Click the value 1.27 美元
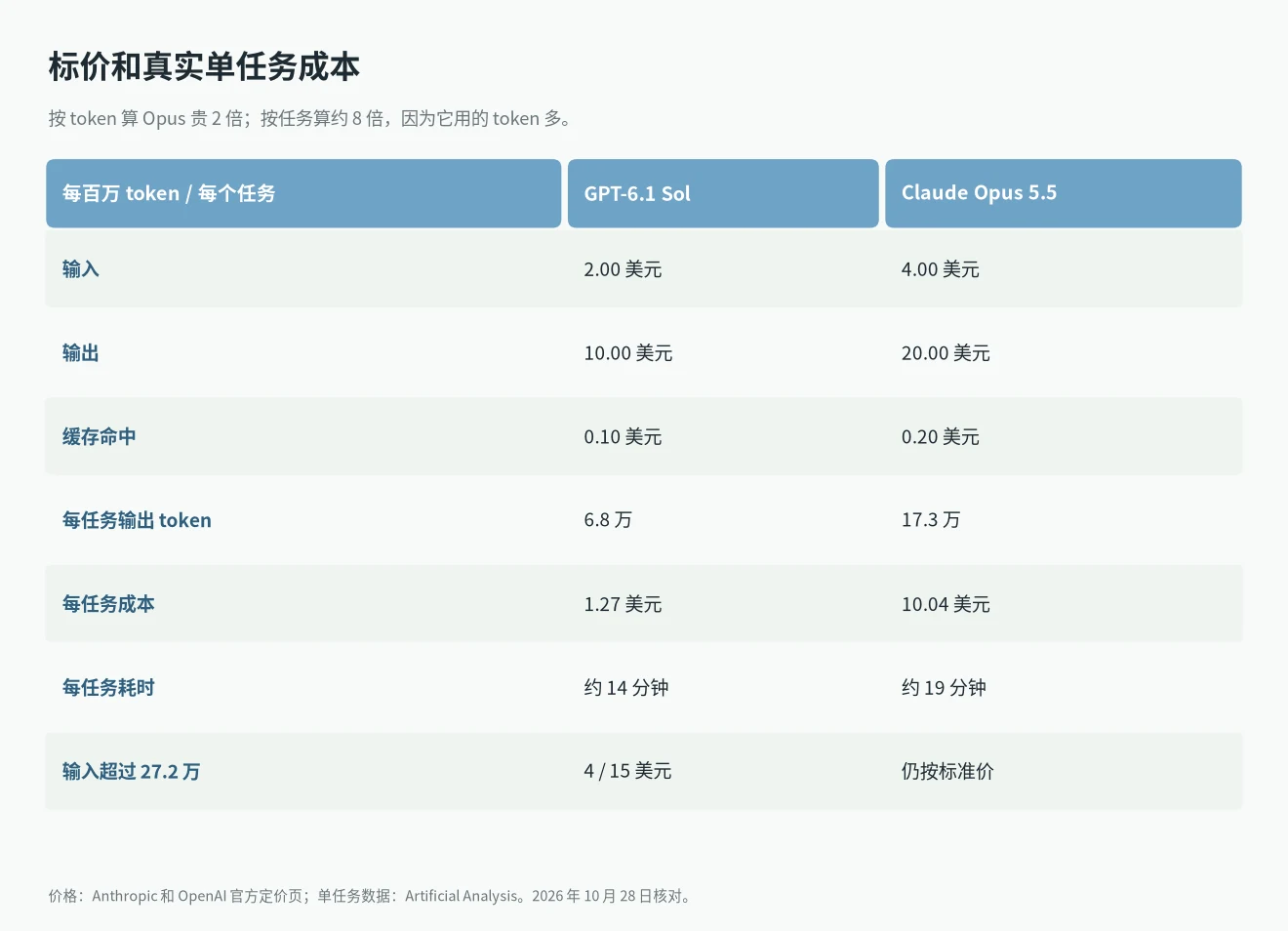Screen dimensions: 1288x931 623,604
